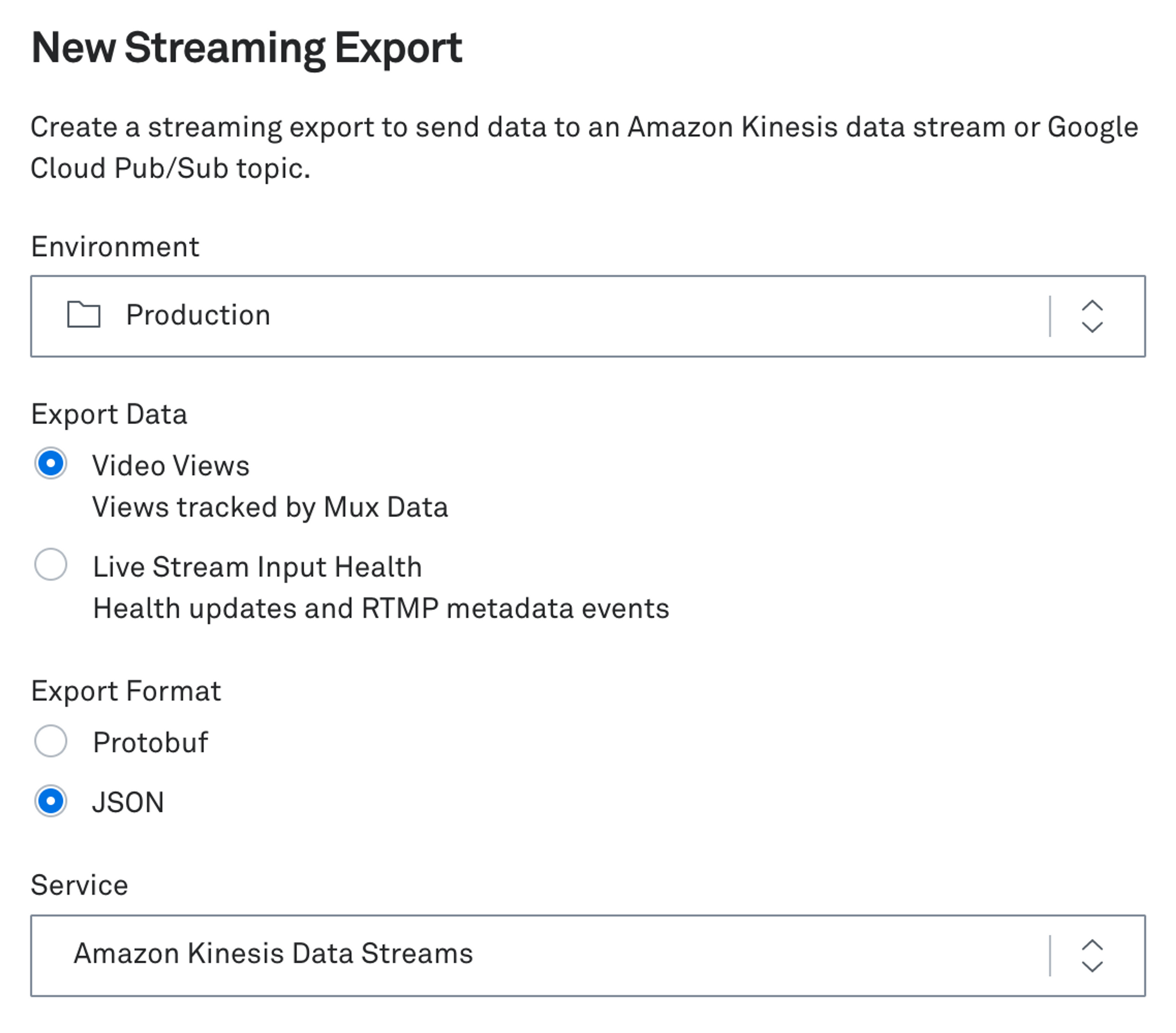Click the Production text in Environment field
The image size is (1176, 1033).
tap(198, 315)
